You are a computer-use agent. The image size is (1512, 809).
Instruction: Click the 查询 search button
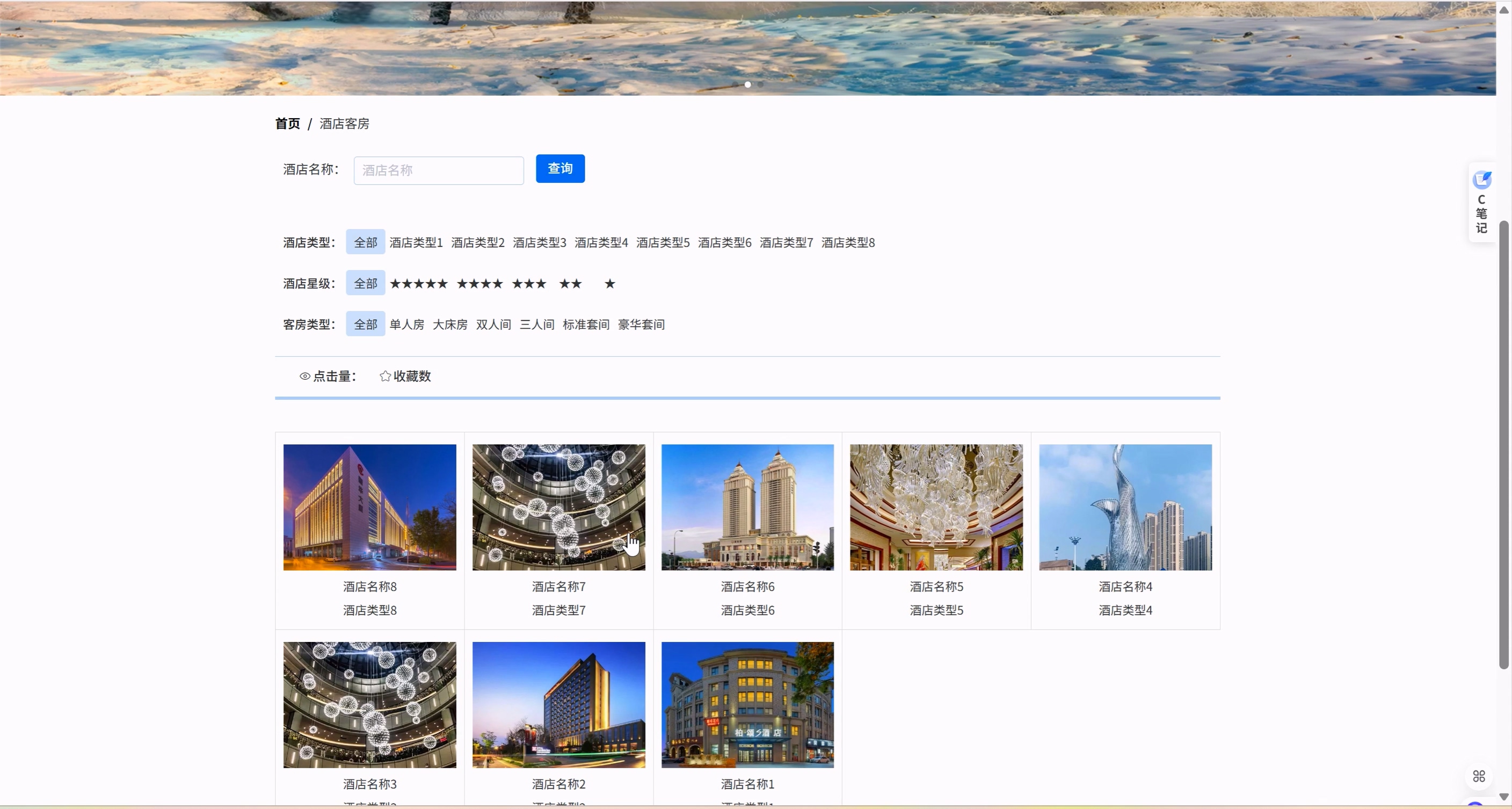point(560,169)
